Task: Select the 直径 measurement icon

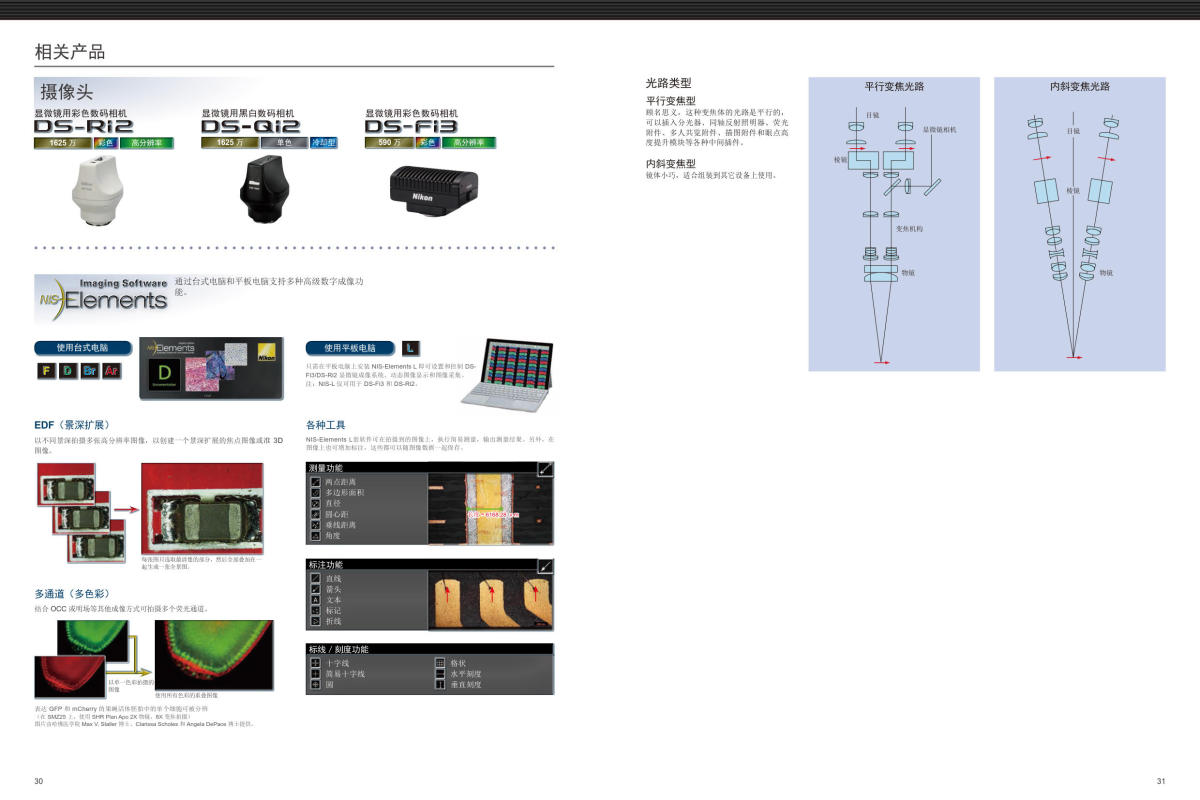Action: pos(316,504)
